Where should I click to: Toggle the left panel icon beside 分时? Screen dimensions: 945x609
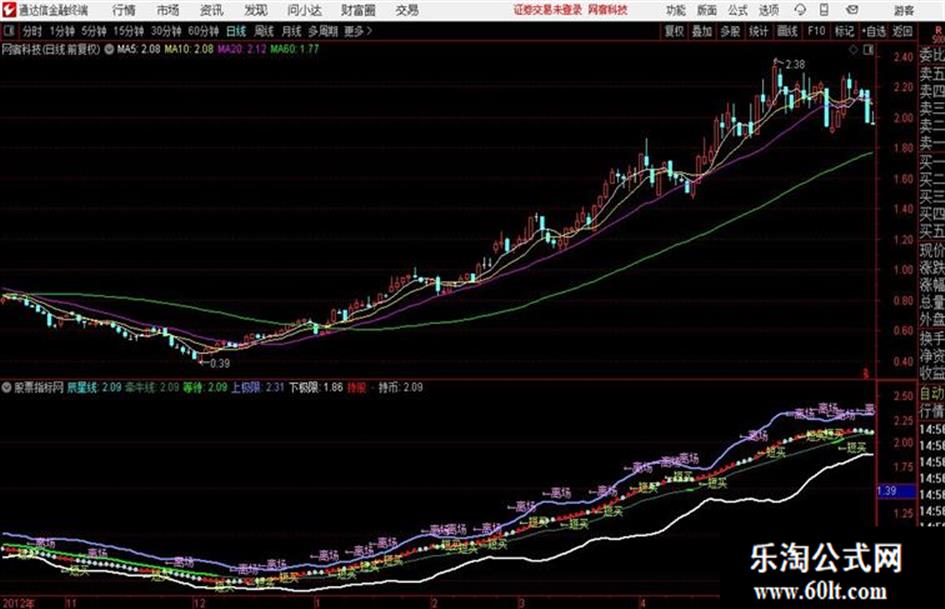[8, 31]
